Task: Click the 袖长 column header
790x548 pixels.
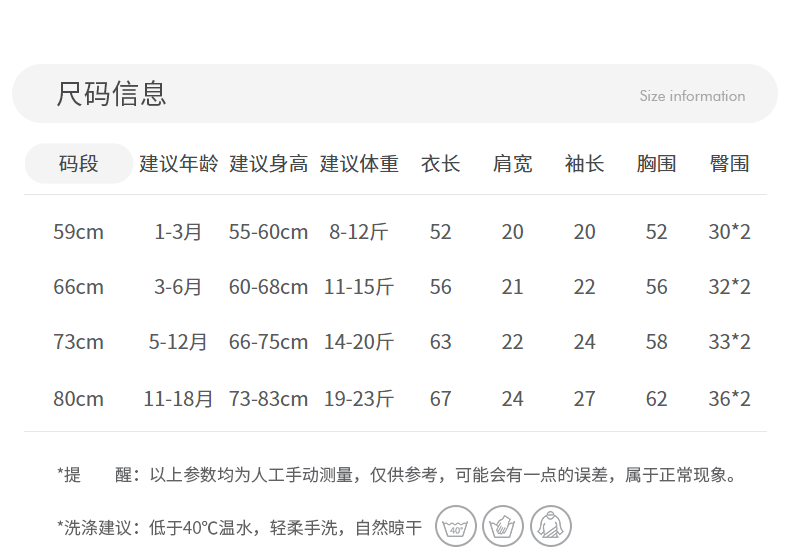Action: tap(584, 164)
